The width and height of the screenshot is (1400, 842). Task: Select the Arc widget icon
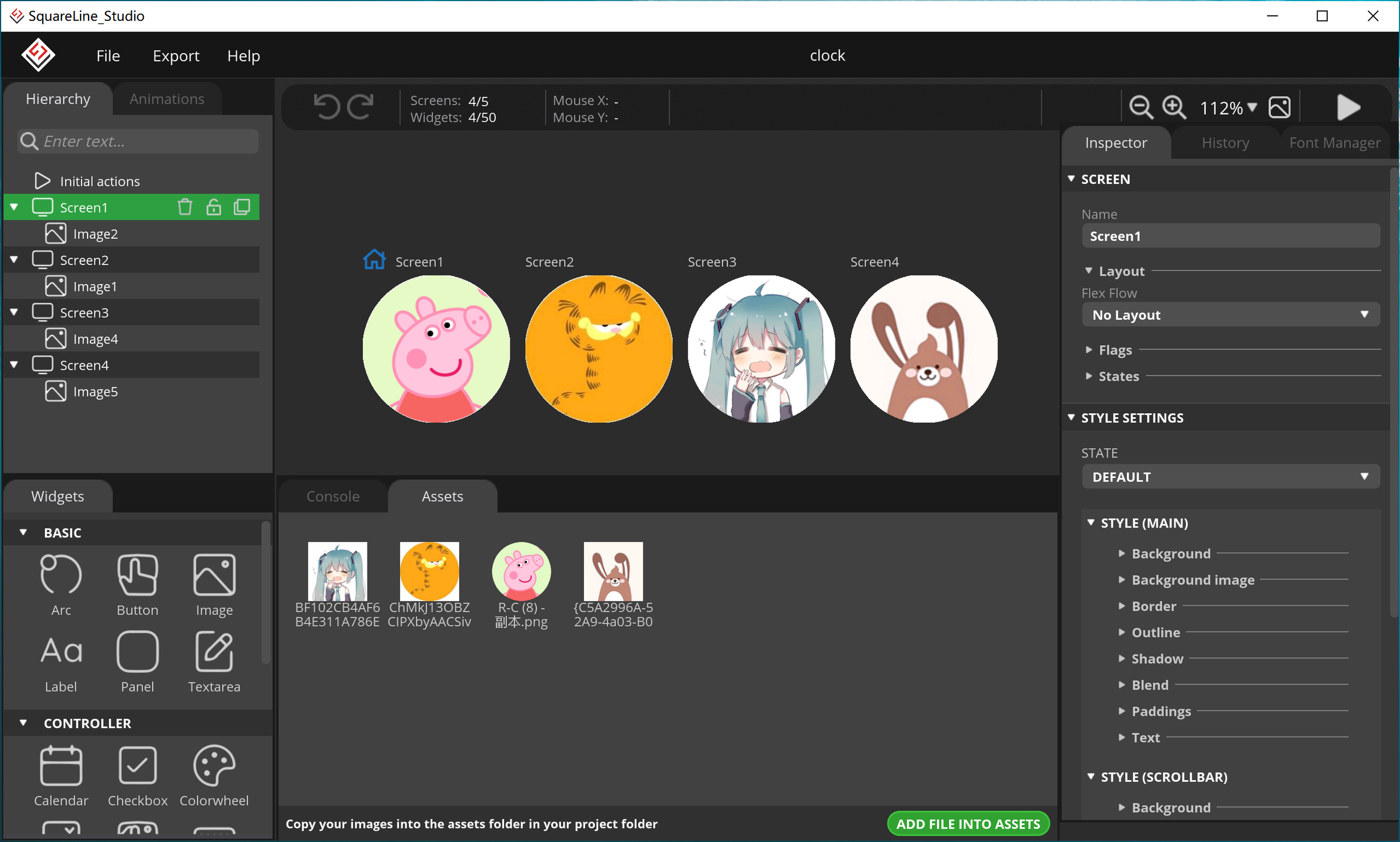[61, 575]
